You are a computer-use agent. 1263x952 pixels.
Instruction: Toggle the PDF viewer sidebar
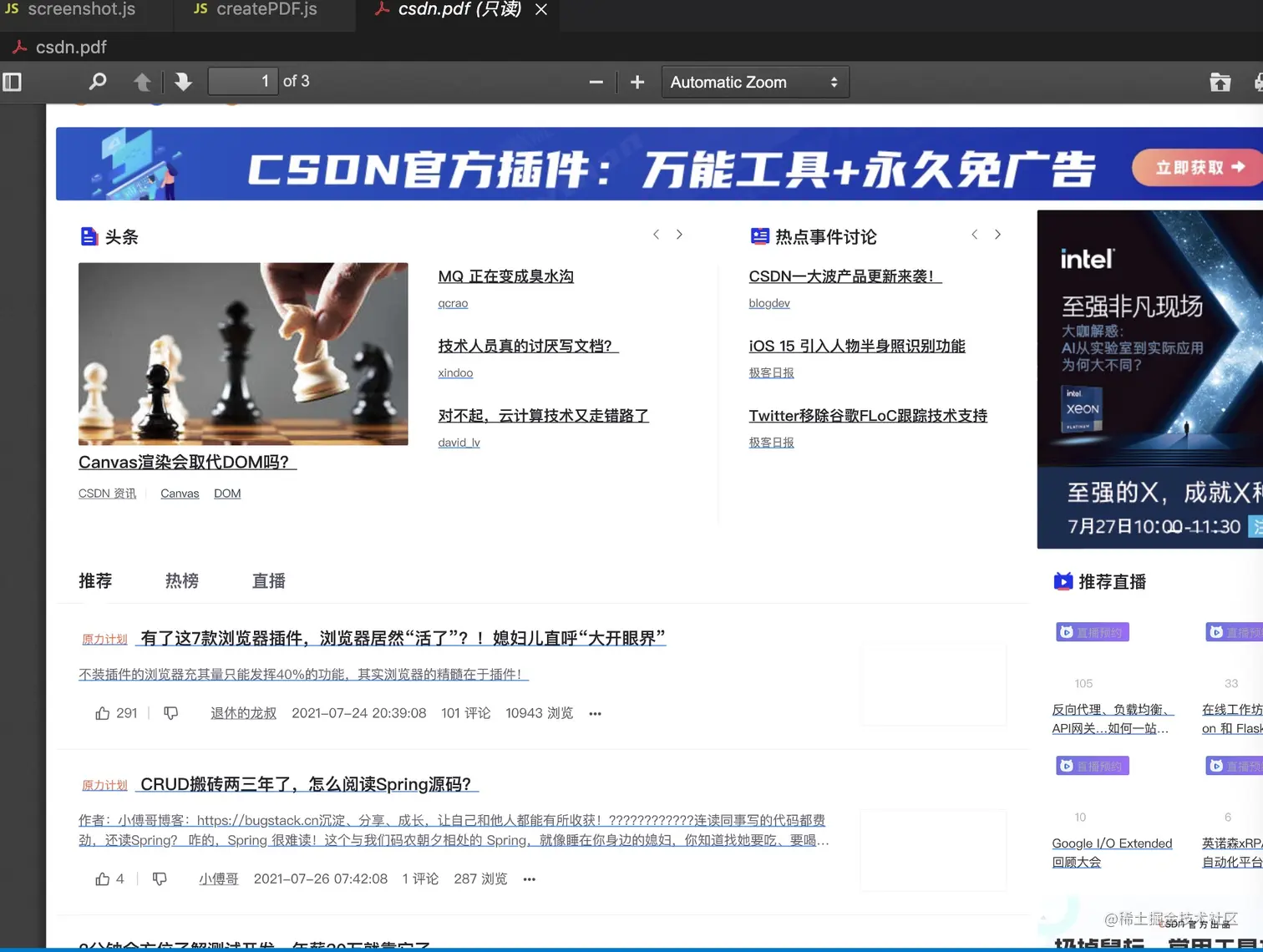pyautogui.click(x=12, y=82)
